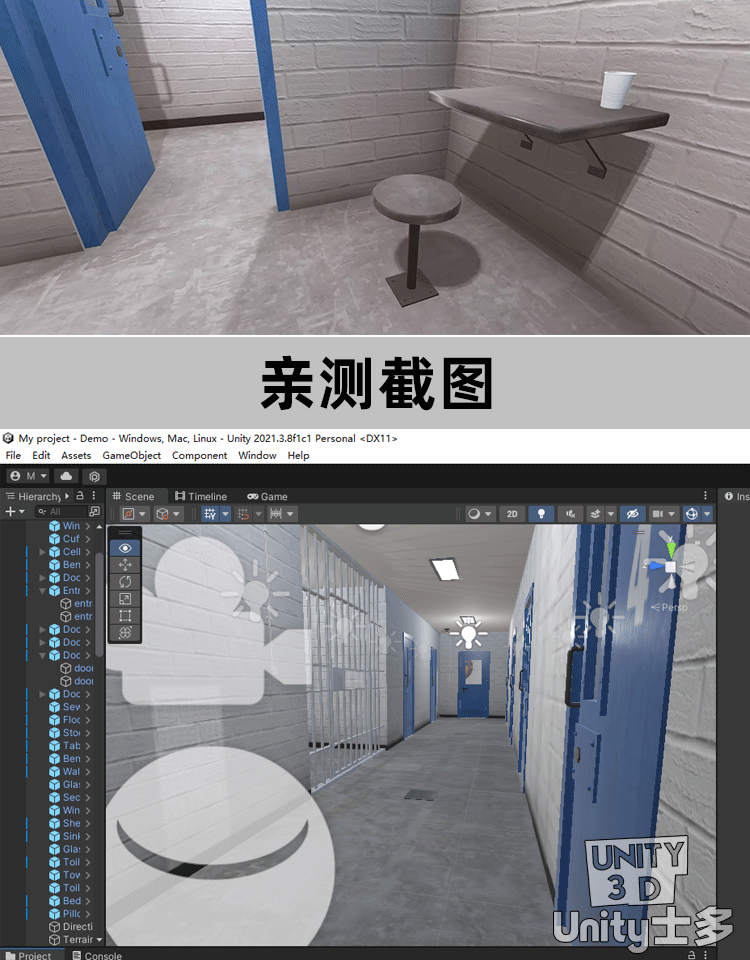The width and height of the screenshot is (750, 960).
Task: Open the File menu
Action: coord(13,455)
